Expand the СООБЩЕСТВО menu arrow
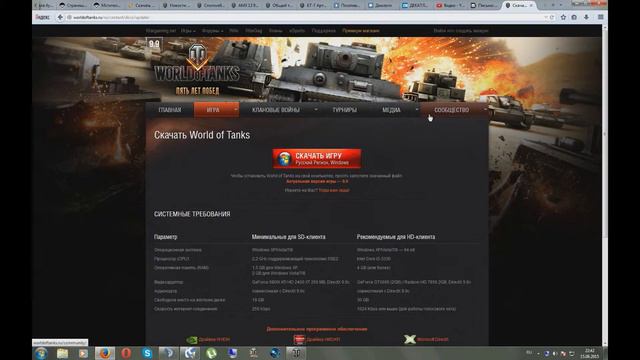This screenshot has width=640, height=360. pos(485,109)
